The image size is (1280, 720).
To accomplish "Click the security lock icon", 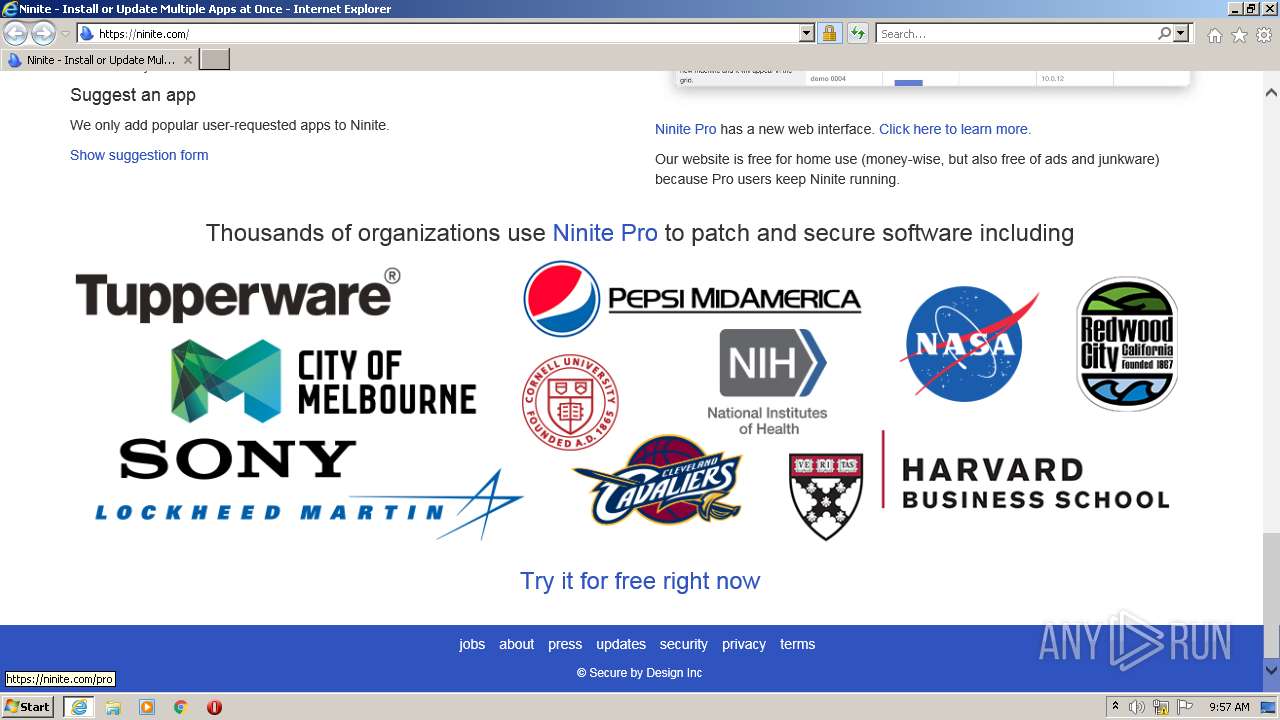I will pos(829,34).
